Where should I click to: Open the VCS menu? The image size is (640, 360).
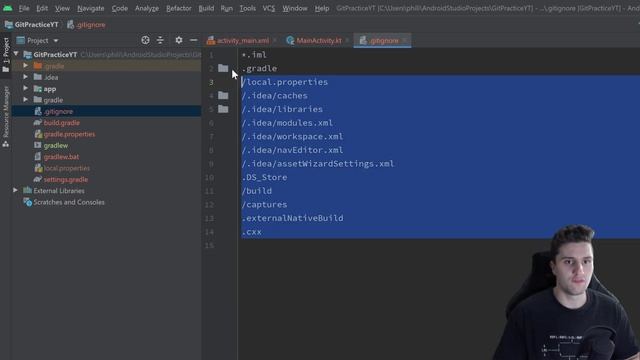pos(269,8)
